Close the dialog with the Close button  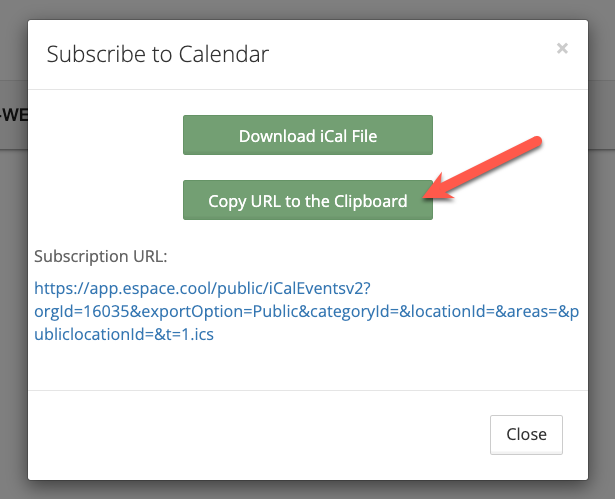526,434
